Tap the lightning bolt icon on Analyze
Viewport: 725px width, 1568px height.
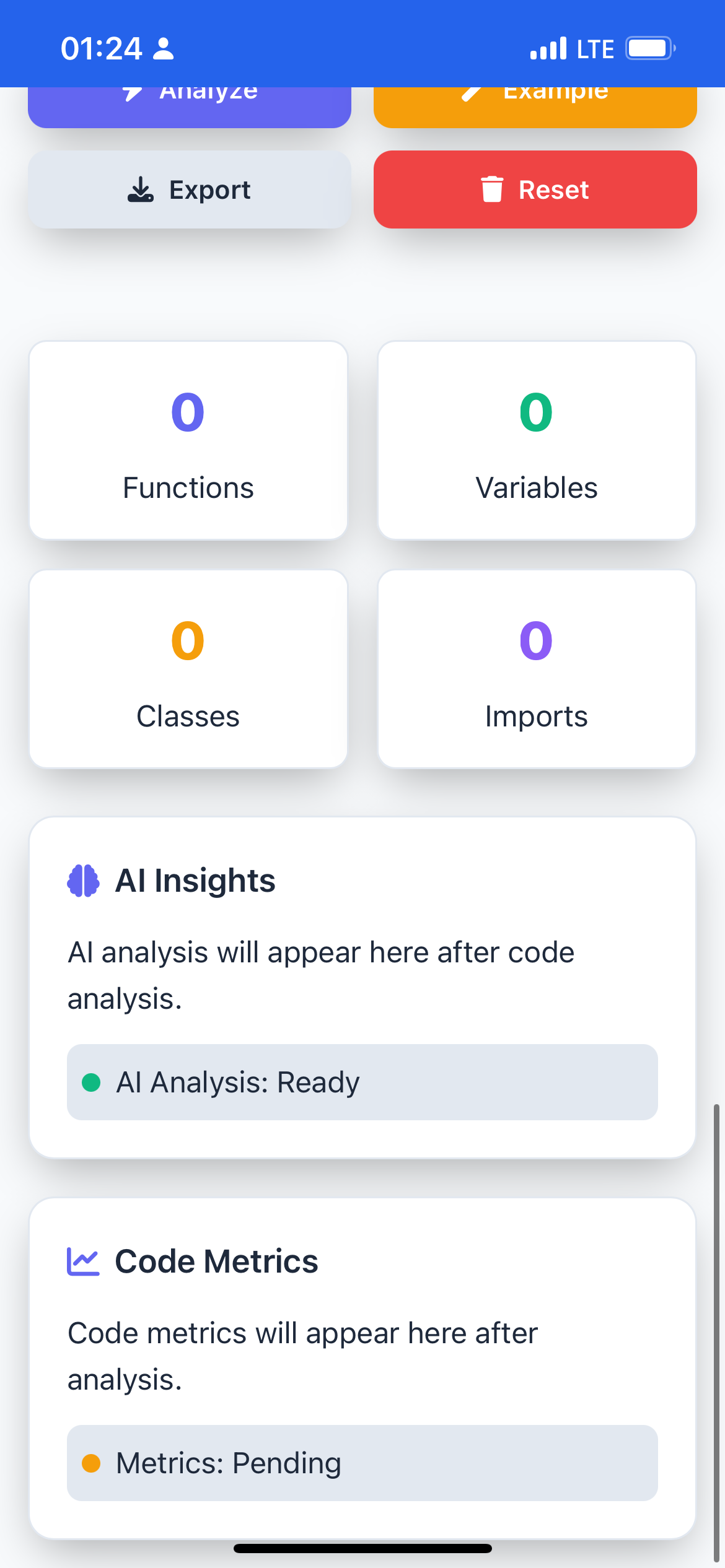(132, 92)
